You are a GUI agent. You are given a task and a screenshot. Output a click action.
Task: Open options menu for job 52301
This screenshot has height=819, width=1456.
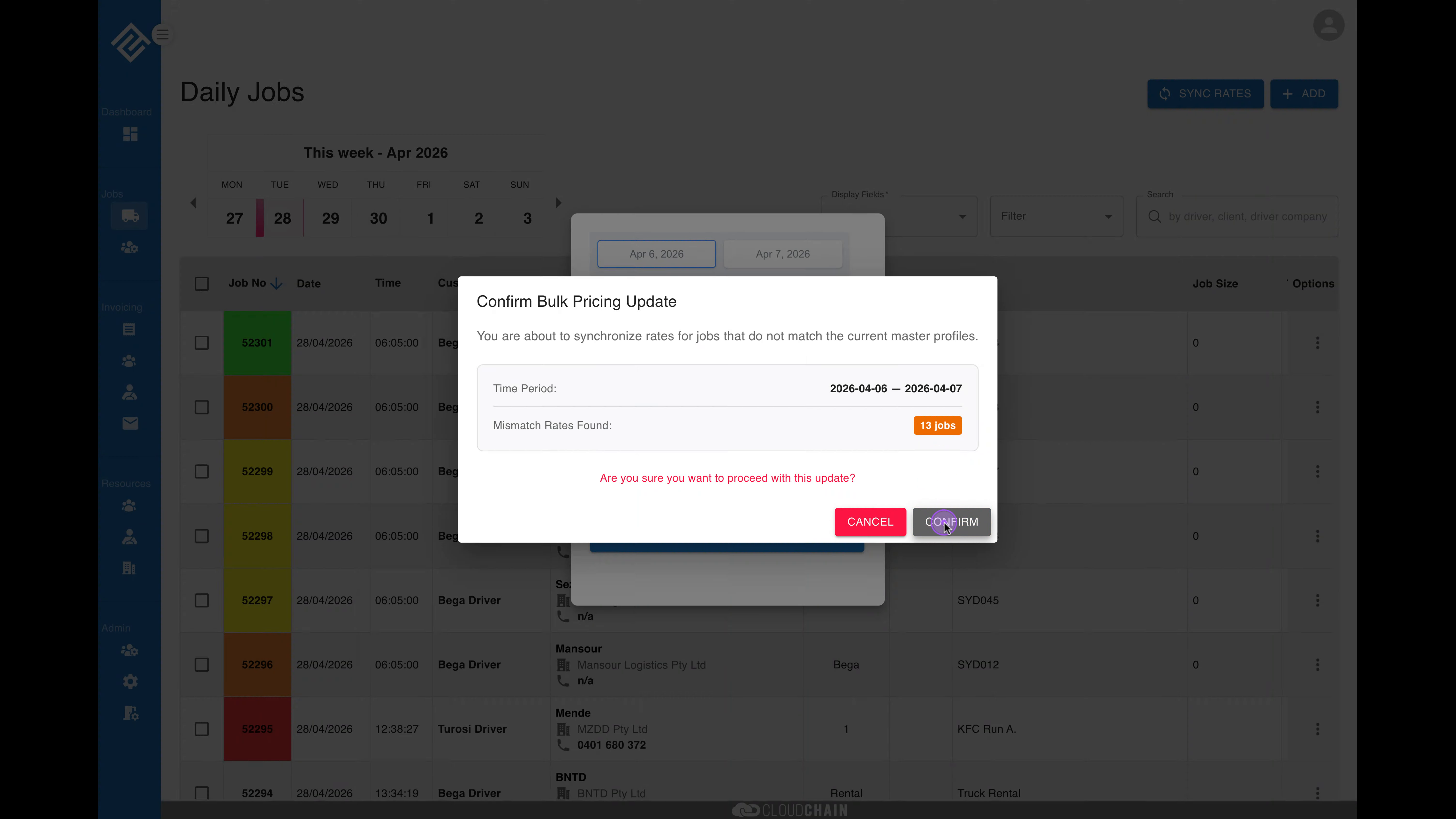[1318, 343]
